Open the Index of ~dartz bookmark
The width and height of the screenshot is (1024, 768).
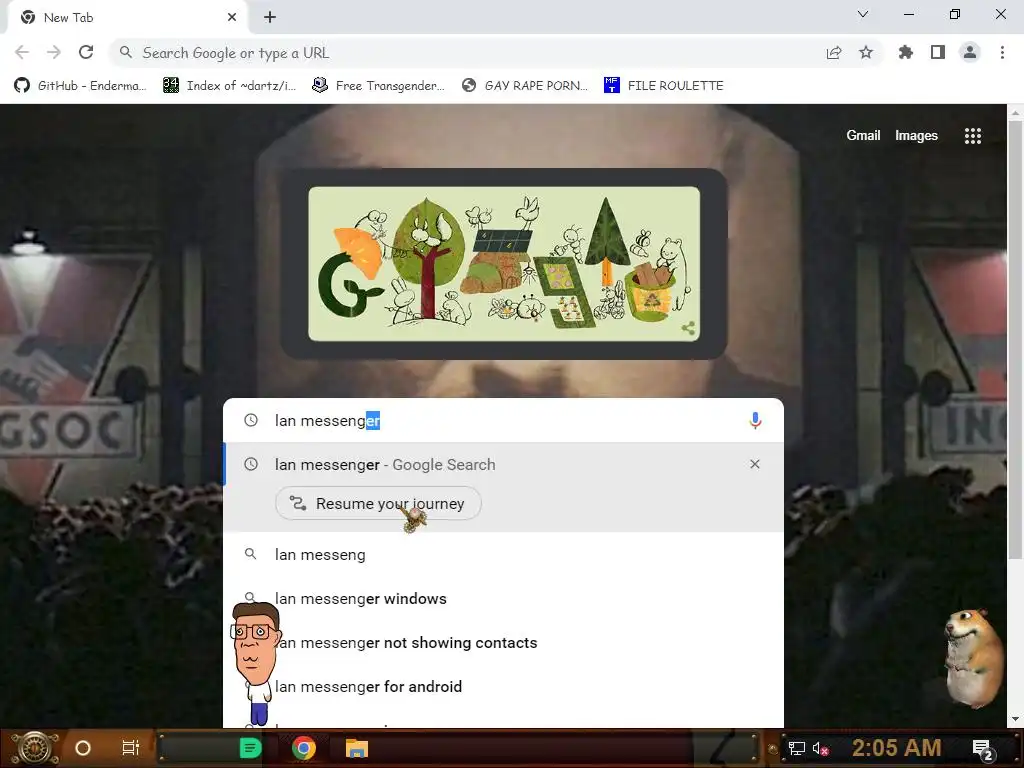[229, 86]
